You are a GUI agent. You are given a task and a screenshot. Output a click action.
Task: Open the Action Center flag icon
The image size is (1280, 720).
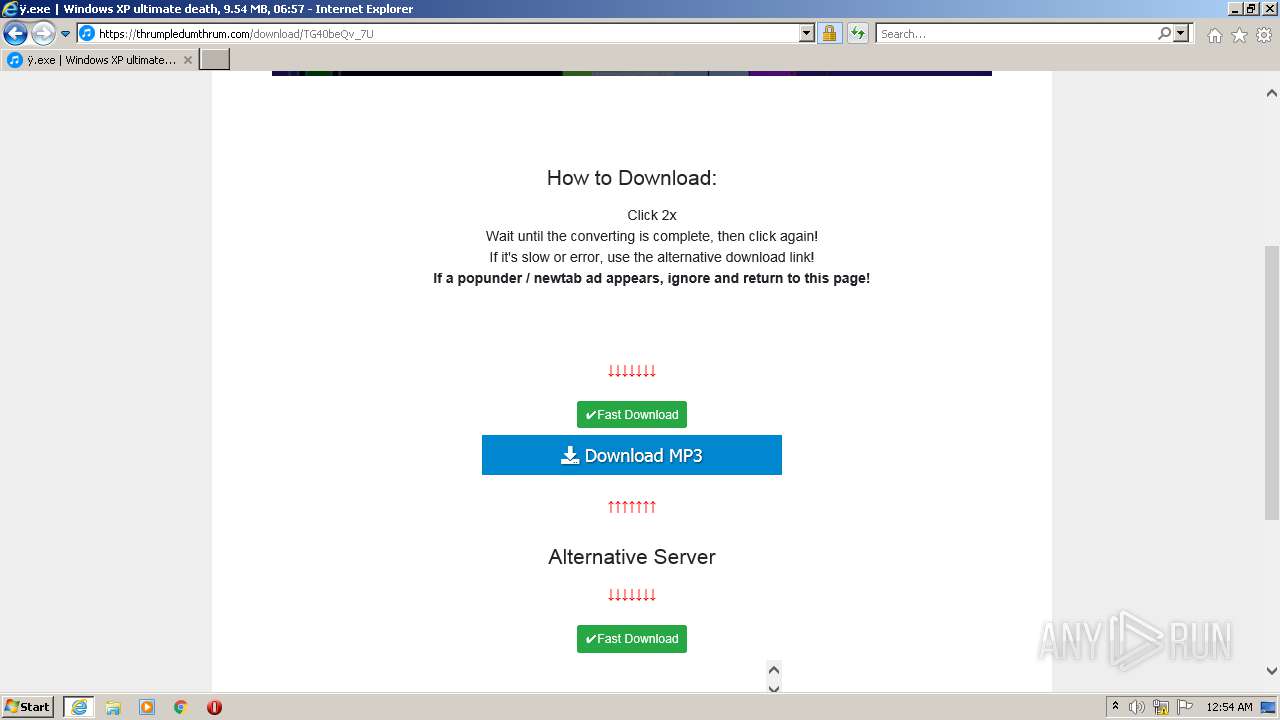click(x=1185, y=707)
